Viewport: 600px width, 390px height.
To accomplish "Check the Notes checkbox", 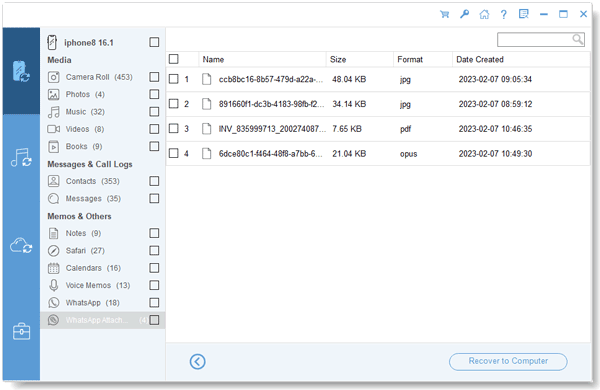I will (x=154, y=233).
